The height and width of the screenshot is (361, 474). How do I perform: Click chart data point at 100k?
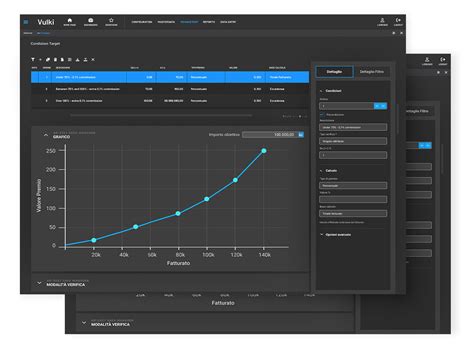tap(207, 199)
